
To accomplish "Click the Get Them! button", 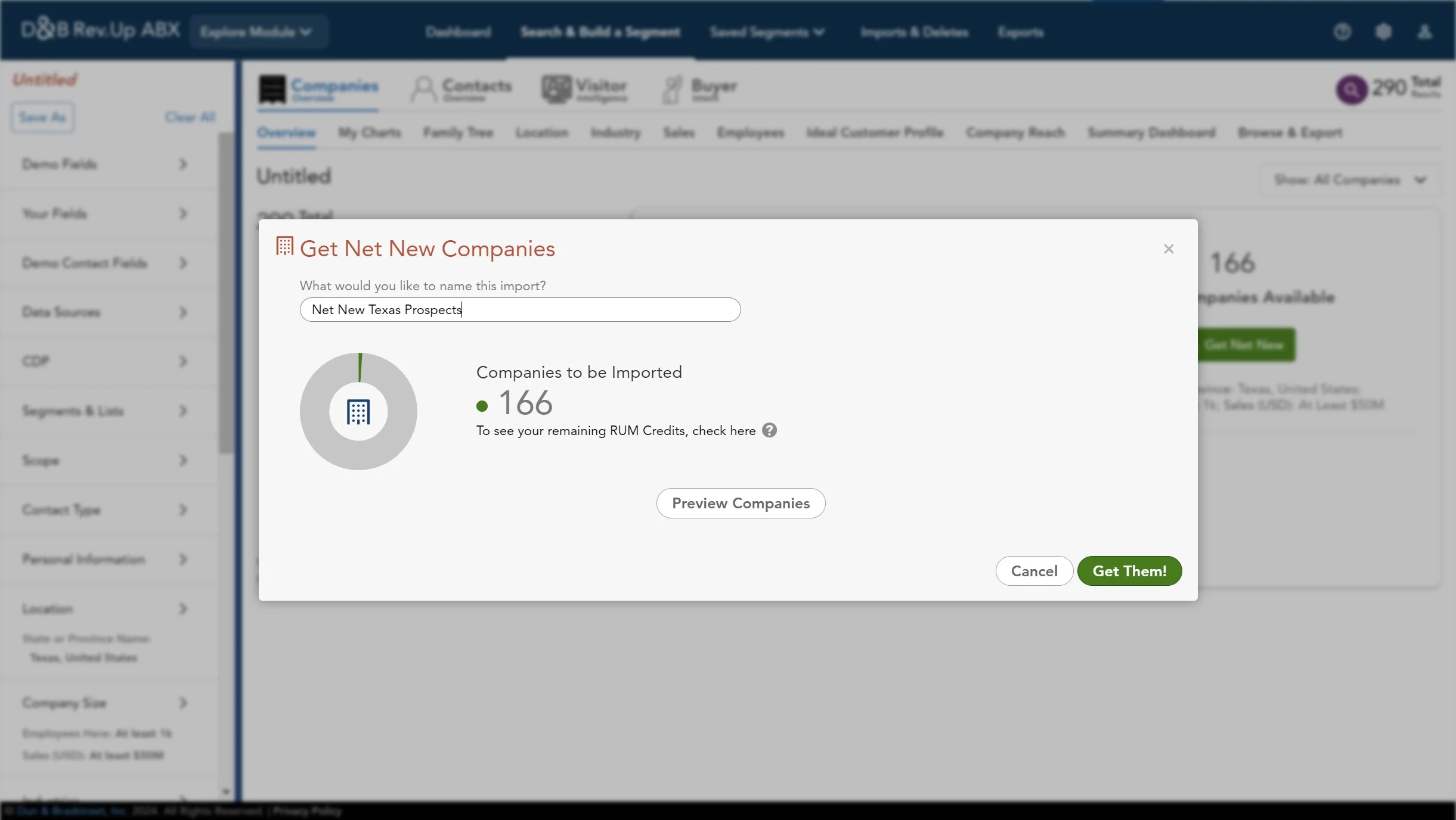I will tap(1129, 571).
